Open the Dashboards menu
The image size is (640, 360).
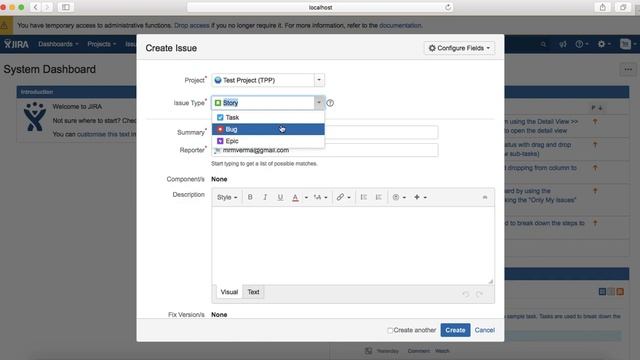(x=58, y=44)
